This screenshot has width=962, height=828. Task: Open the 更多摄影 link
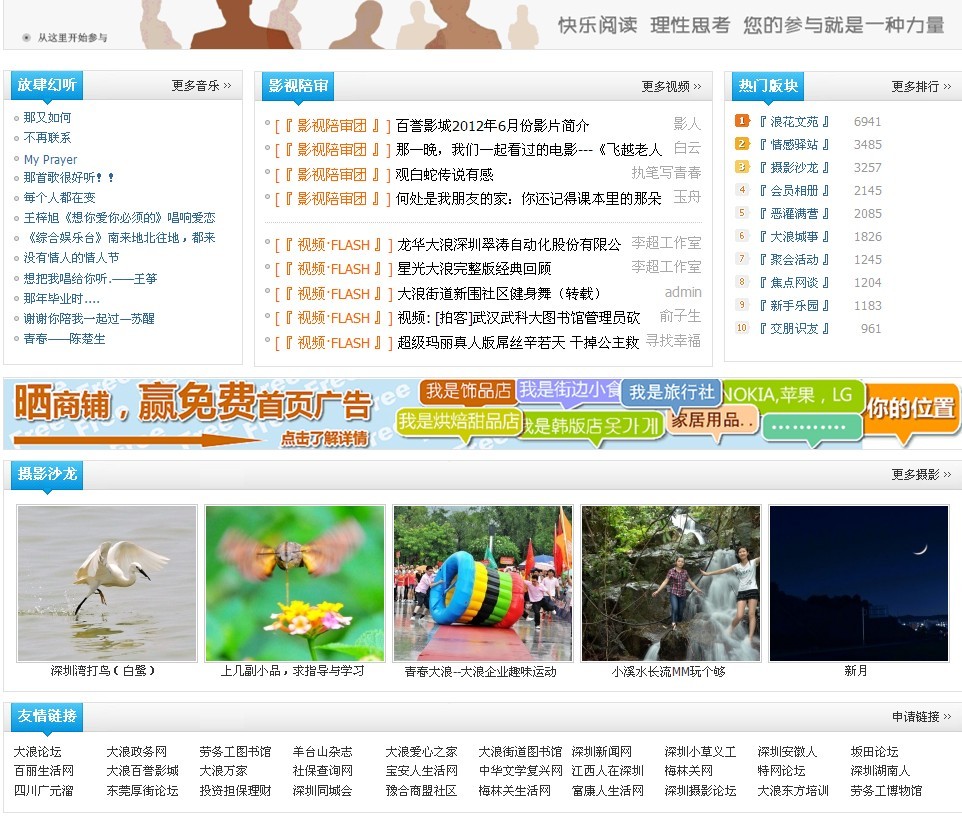(x=921, y=475)
